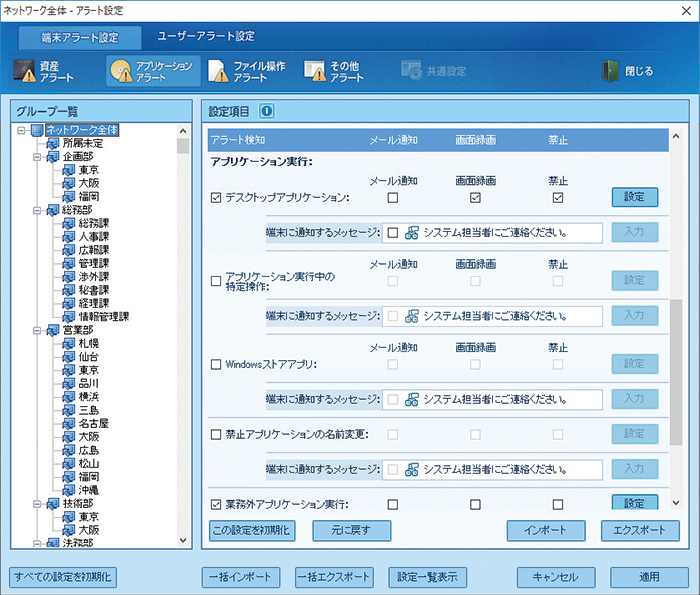Screen dimensions: 700x595
Task: Select 広報課 in the group tree
Action: (94, 250)
